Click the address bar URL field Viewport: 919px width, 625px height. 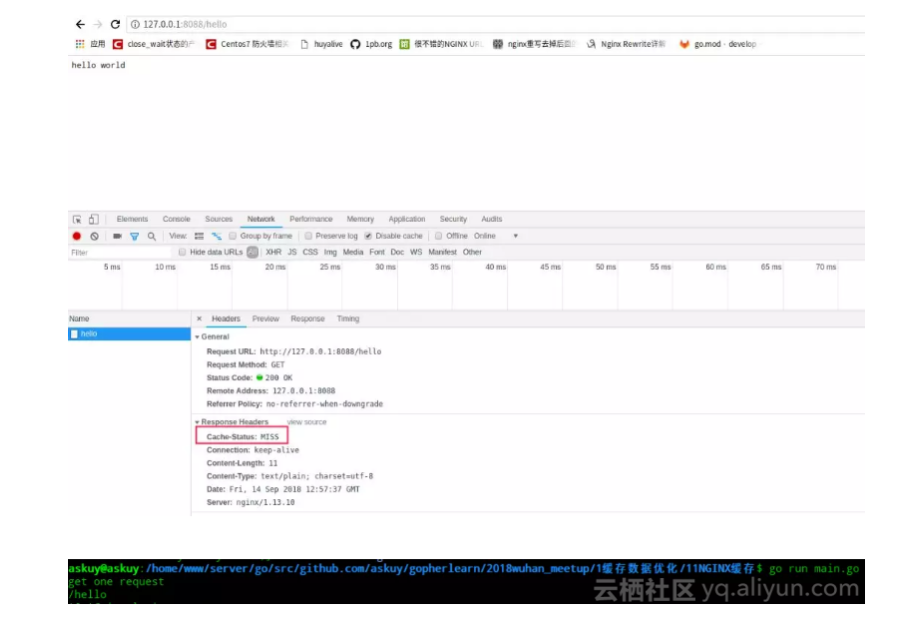pyautogui.click(x=495, y=24)
